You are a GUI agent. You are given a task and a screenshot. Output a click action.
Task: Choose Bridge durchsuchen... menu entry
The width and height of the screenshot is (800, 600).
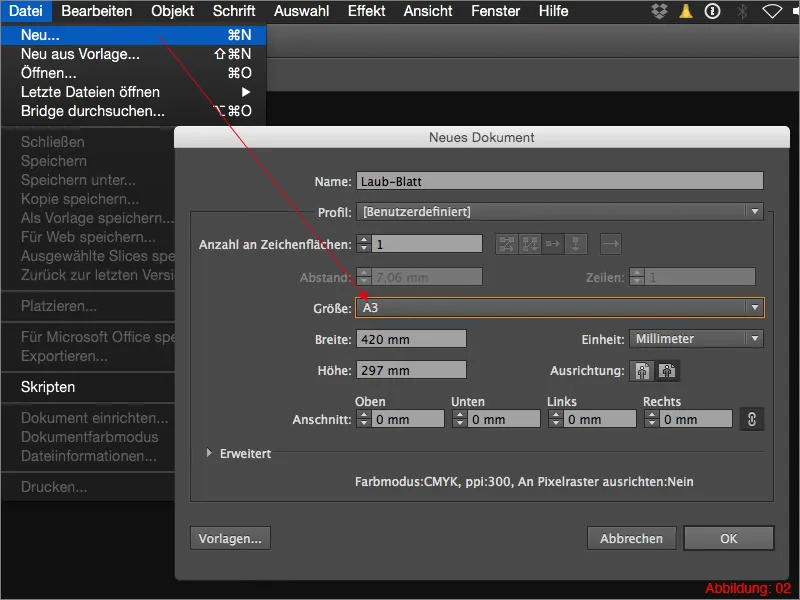133,111
